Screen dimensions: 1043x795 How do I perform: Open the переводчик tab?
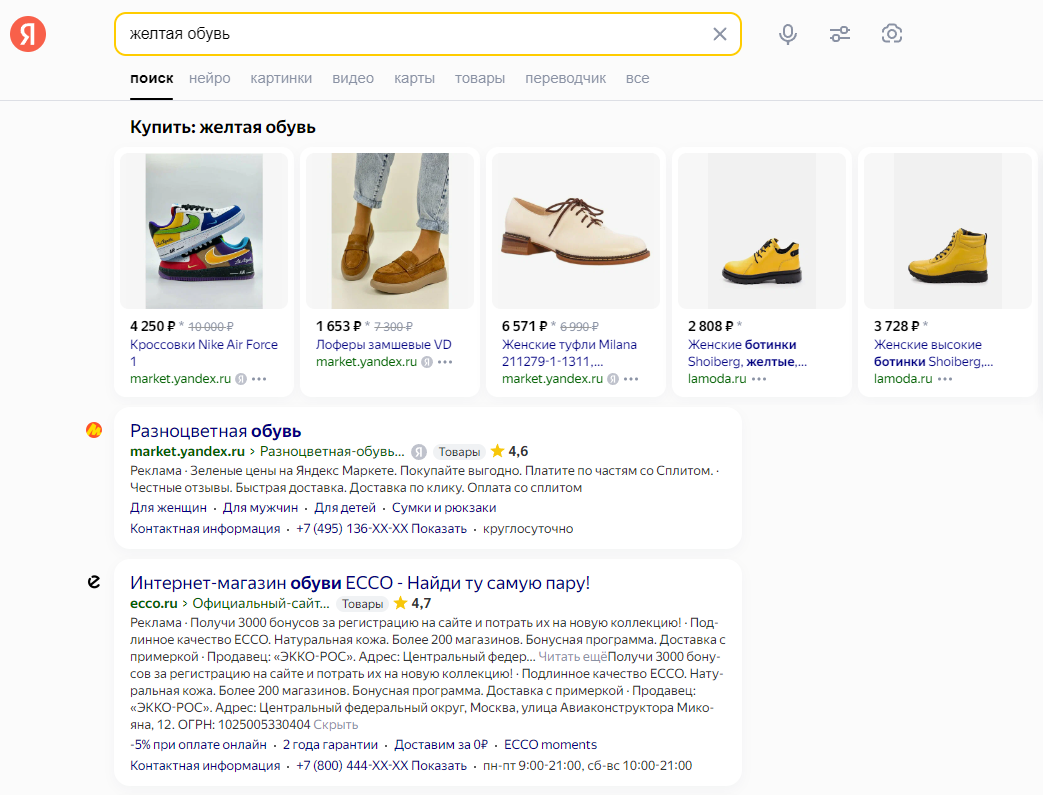tap(565, 79)
